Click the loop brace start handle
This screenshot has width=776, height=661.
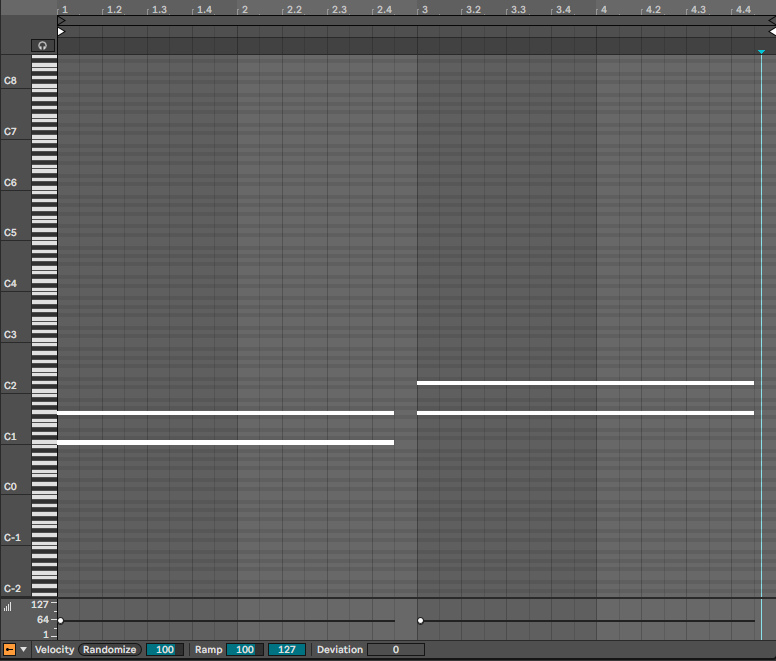[61, 20]
